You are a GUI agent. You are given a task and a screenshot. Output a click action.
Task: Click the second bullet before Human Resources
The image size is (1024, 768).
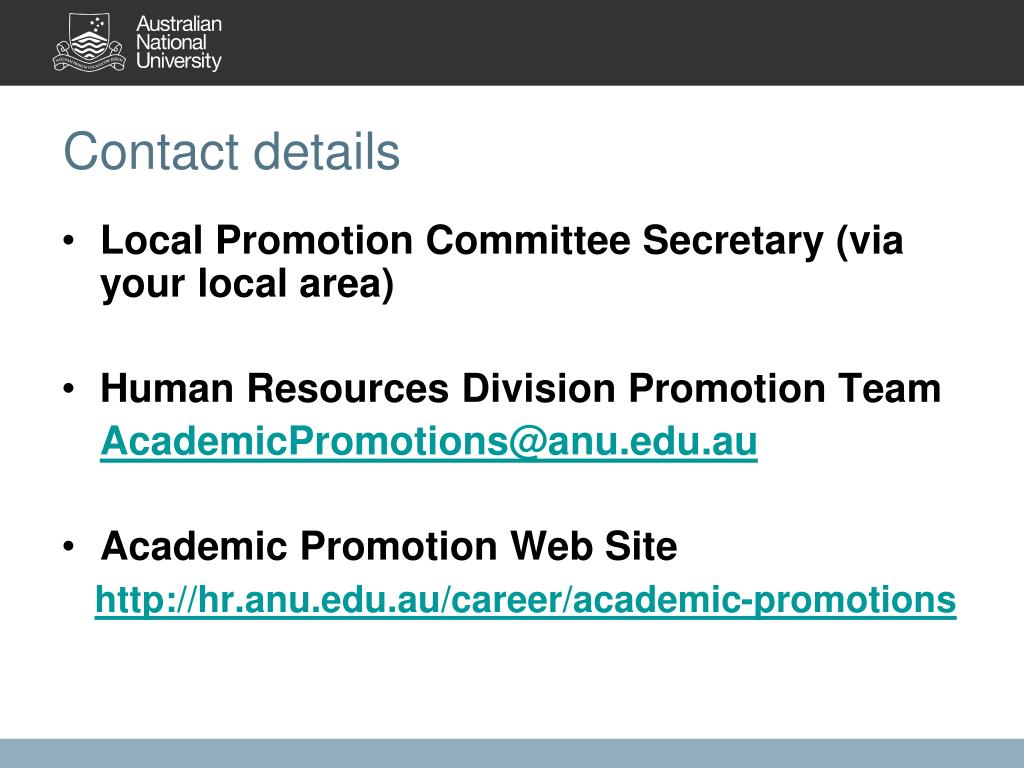pyautogui.click(x=69, y=389)
